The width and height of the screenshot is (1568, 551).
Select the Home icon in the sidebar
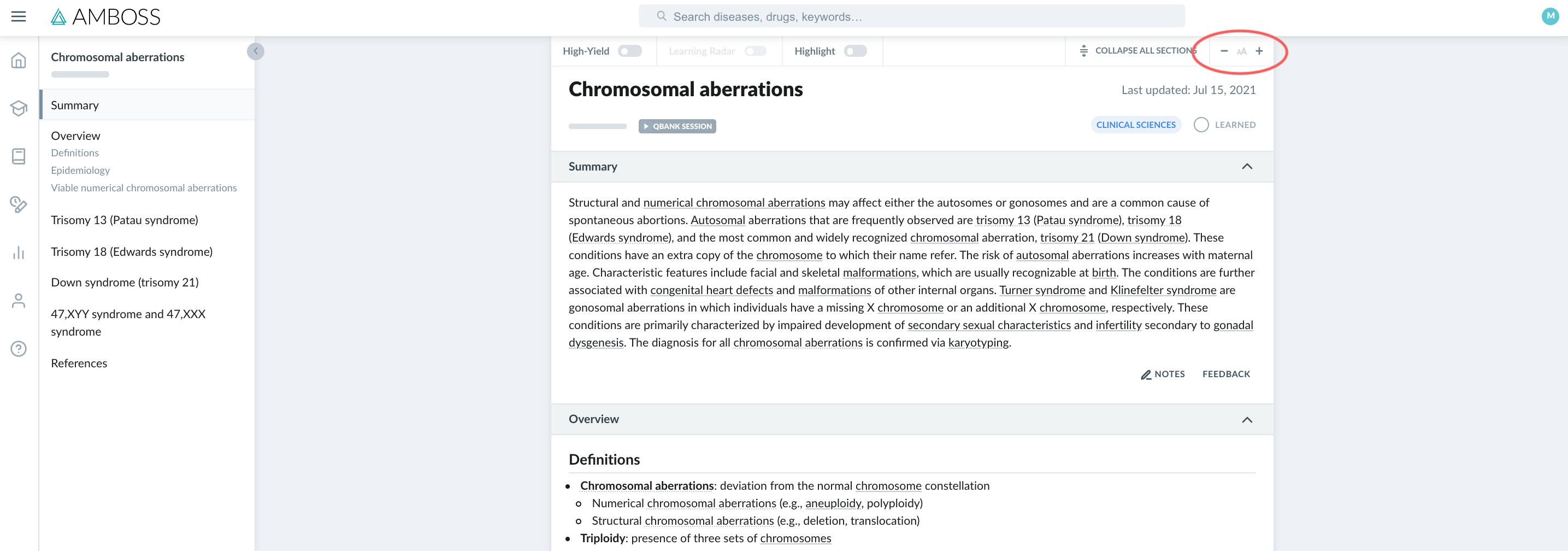pos(18,61)
